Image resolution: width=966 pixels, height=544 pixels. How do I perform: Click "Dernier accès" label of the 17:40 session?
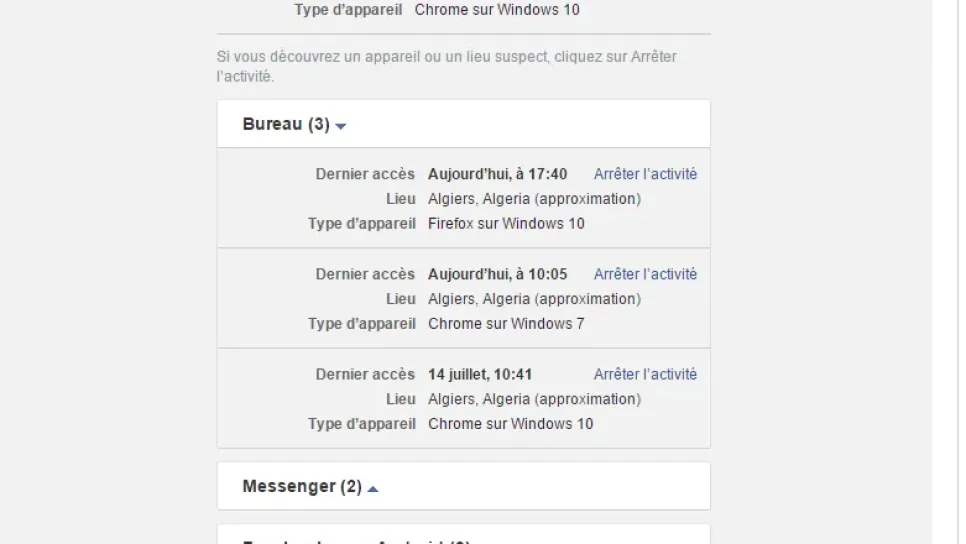(365, 174)
